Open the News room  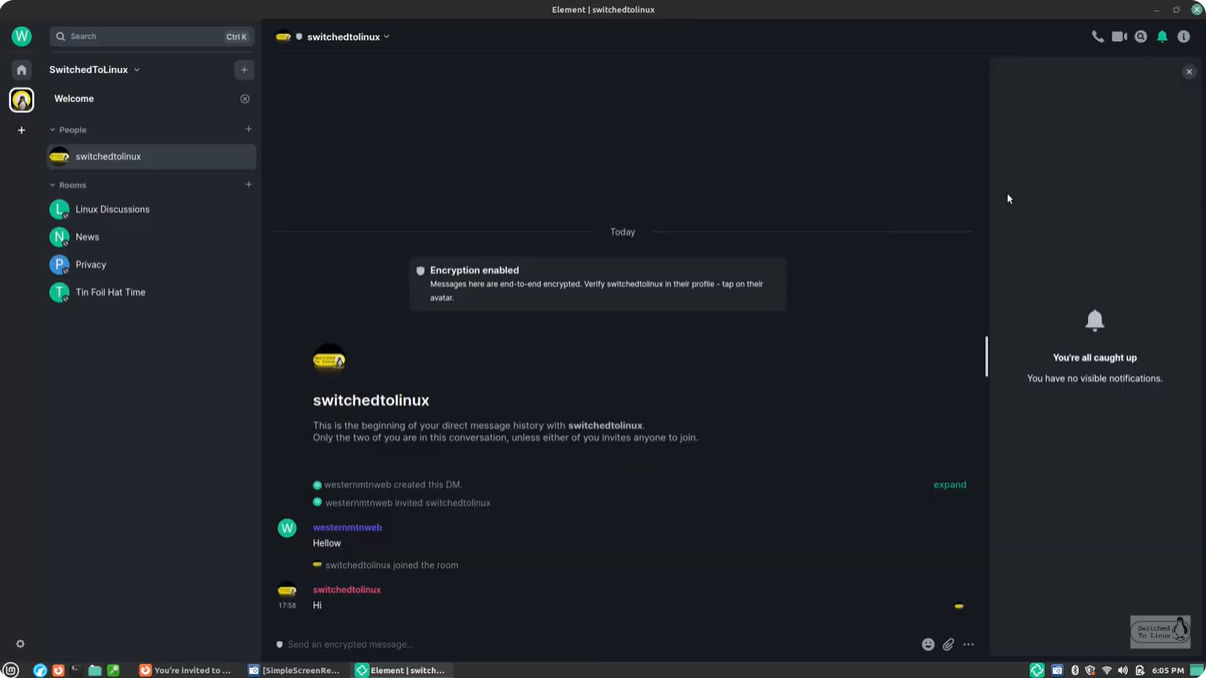point(151,237)
